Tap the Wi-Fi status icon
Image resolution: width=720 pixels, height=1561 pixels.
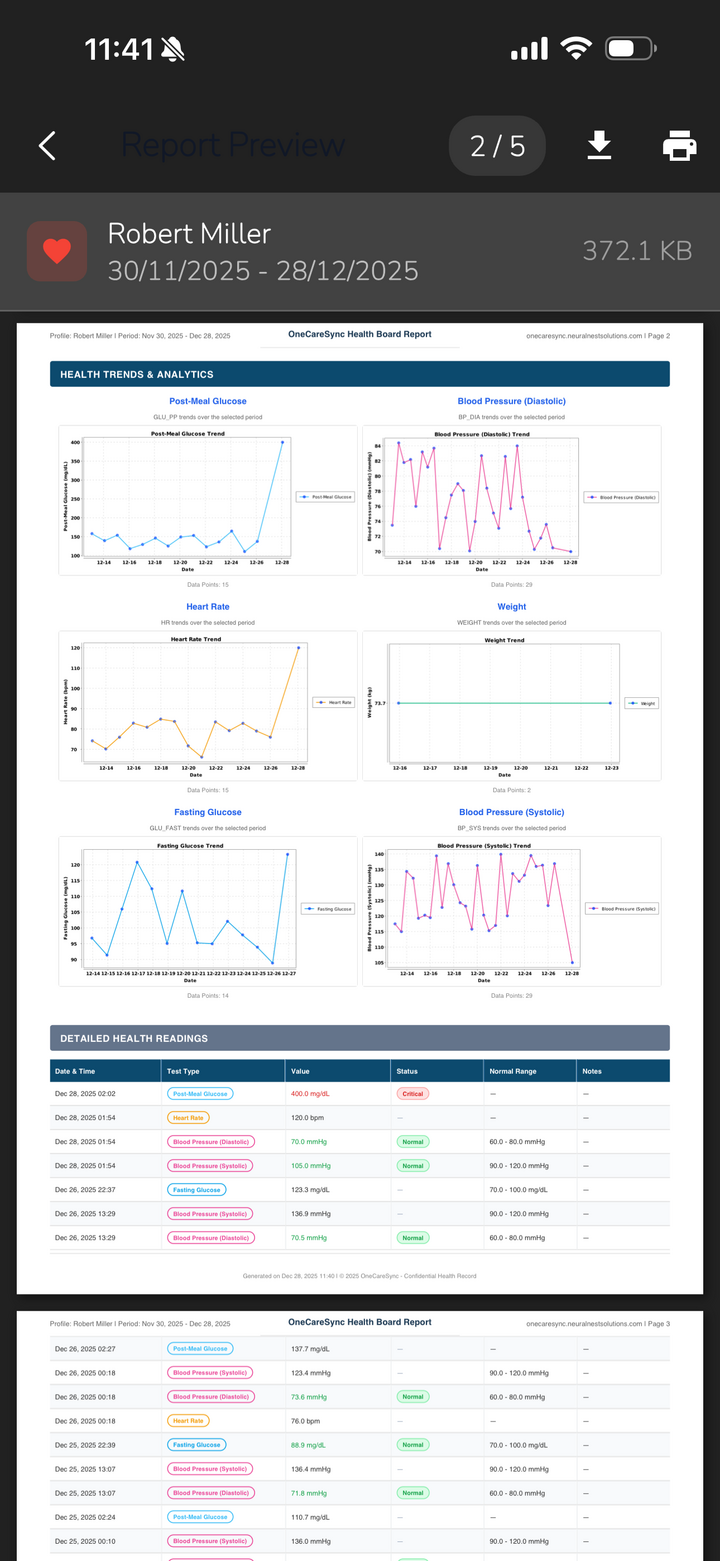point(576,48)
